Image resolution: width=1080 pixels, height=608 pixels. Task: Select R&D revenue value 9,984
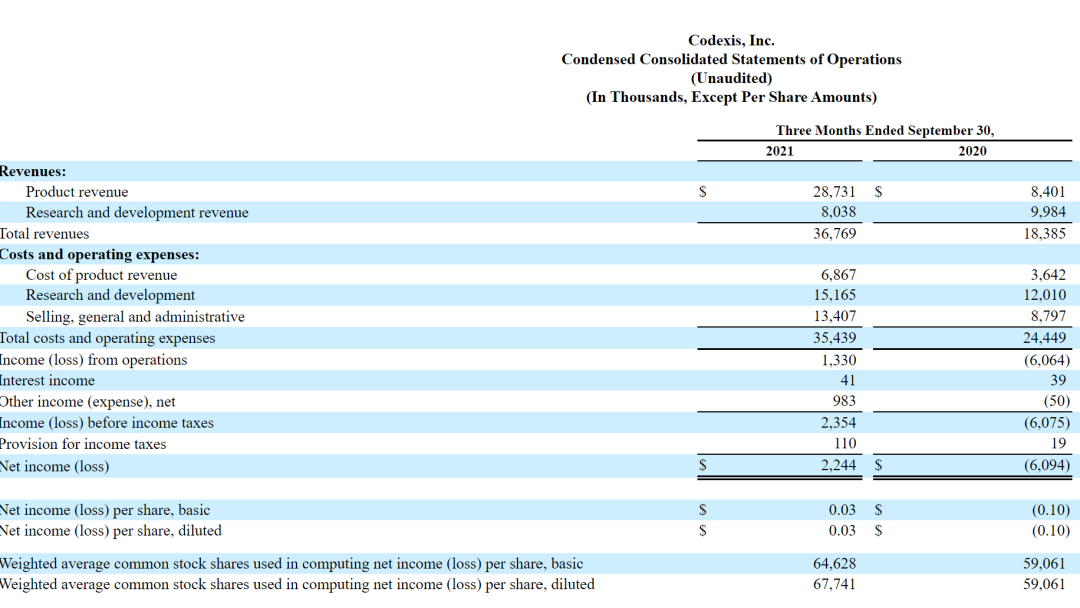[x=1048, y=212]
